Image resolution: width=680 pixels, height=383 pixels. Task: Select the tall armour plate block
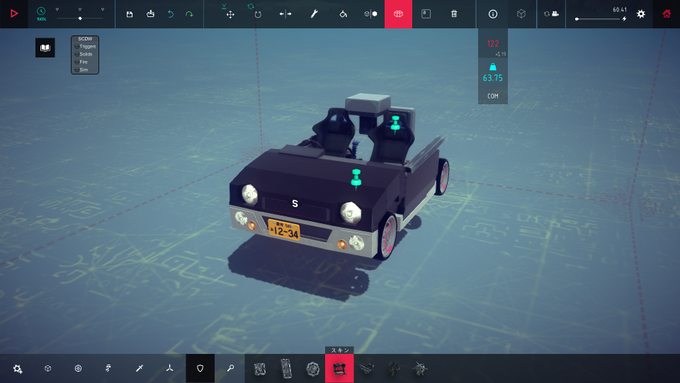pyautogui.click(x=286, y=369)
